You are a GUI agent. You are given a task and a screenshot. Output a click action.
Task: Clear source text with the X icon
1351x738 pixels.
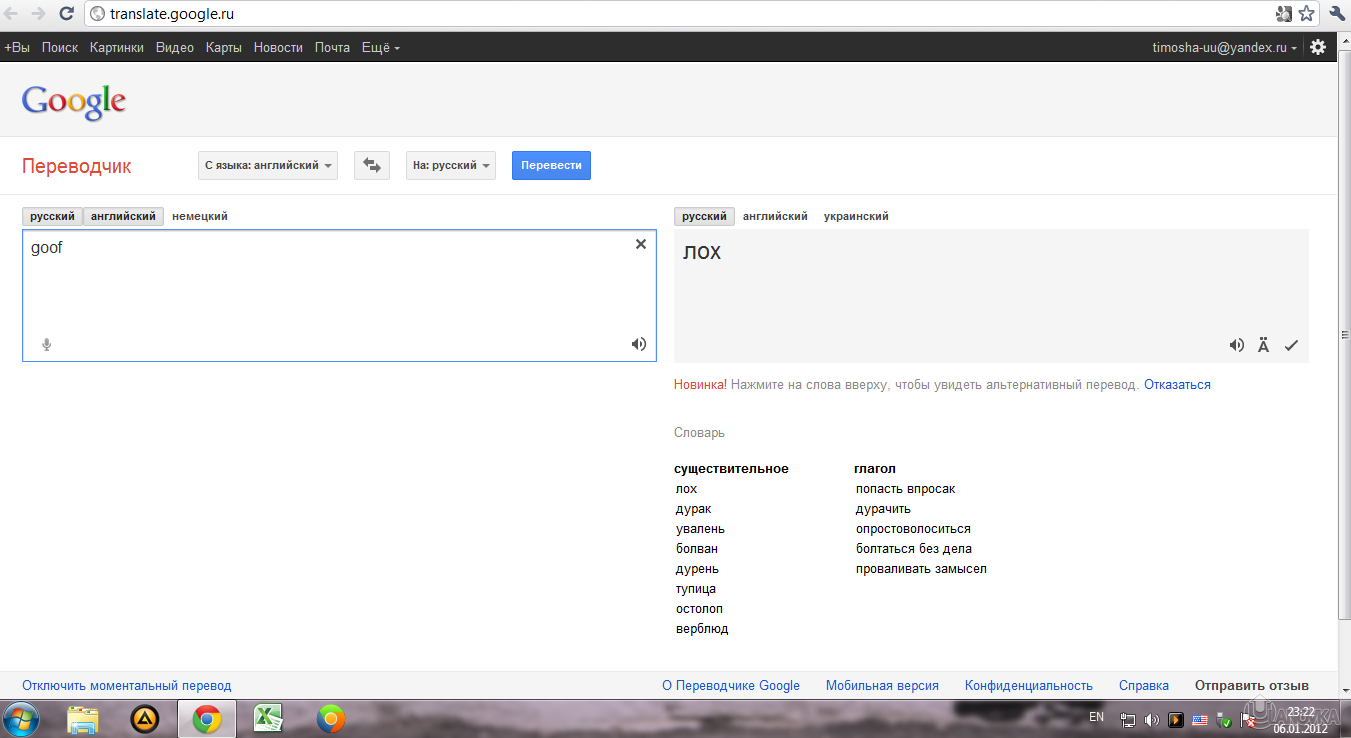click(641, 244)
